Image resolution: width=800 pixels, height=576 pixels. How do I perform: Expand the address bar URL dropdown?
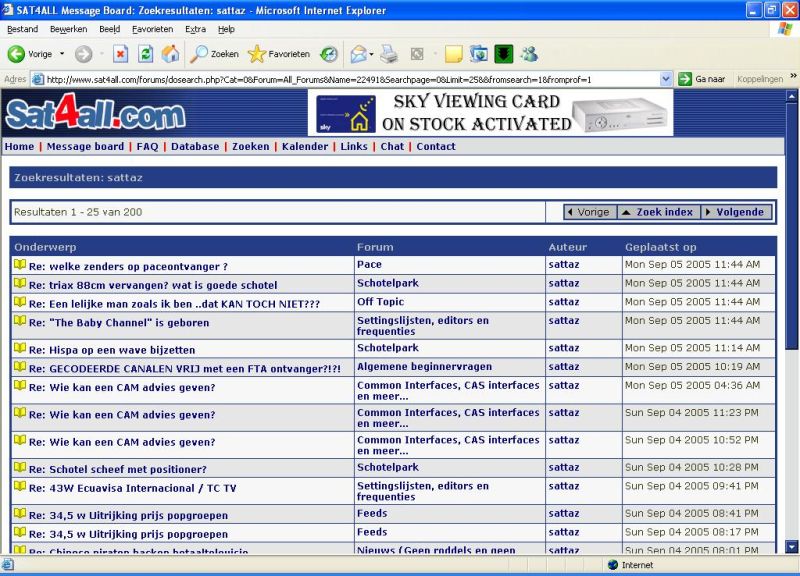click(666, 79)
